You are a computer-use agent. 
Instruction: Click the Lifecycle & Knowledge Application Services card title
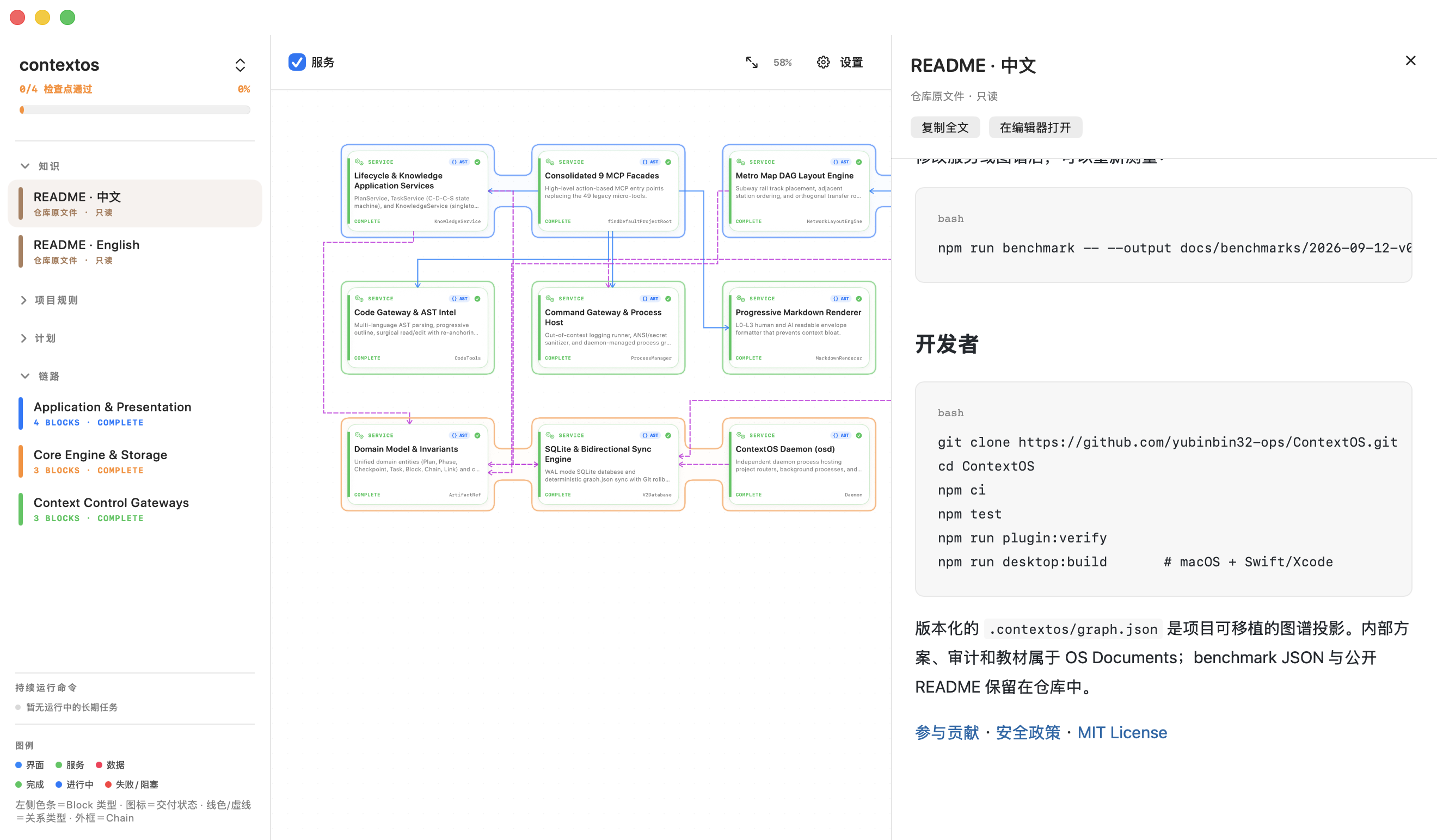[398, 181]
